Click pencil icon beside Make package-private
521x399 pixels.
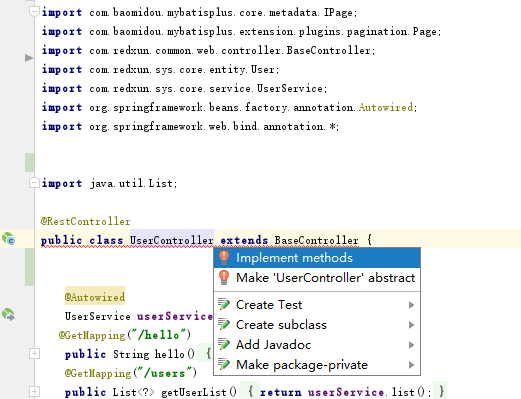224,364
